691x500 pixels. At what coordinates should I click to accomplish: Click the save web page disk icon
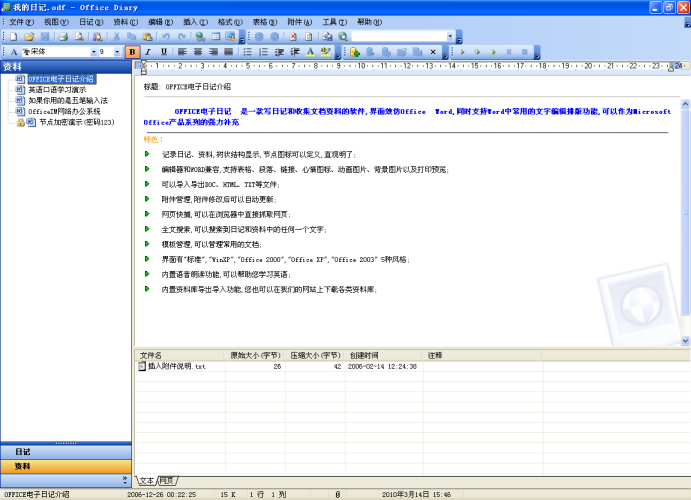[x=327, y=37]
